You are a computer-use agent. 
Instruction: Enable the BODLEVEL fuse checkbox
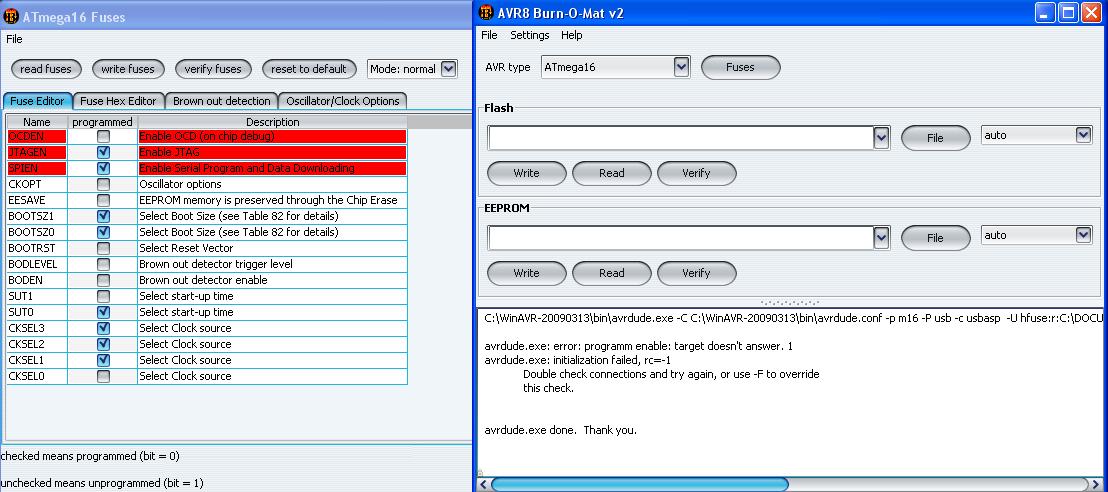tap(103, 264)
